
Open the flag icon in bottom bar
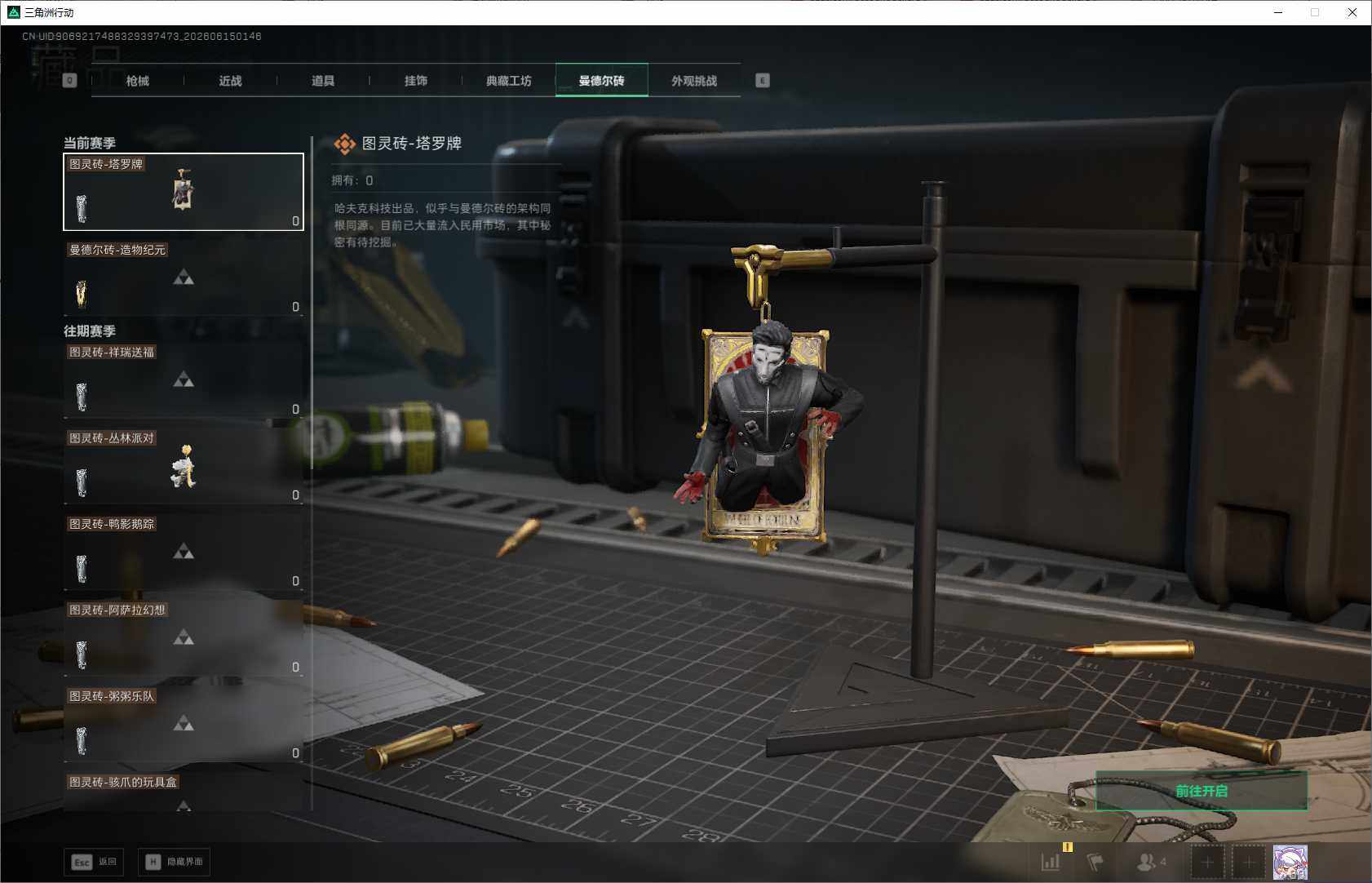point(1095,862)
